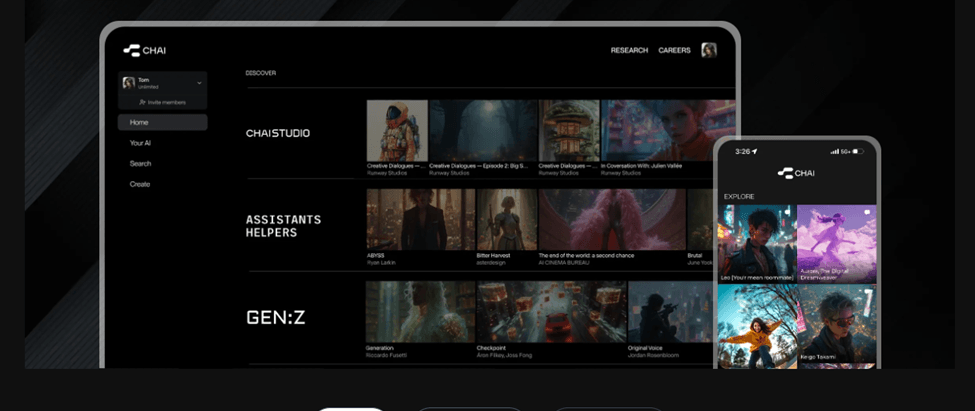Viewport: 975px width, 411px height.
Task: Expand the Tom account dropdown chevron
Action: point(199,83)
